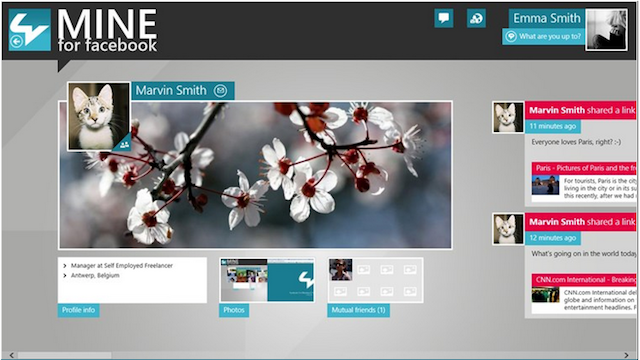Click the 'Everyone loves Paris, right? :-)' text

(576, 142)
